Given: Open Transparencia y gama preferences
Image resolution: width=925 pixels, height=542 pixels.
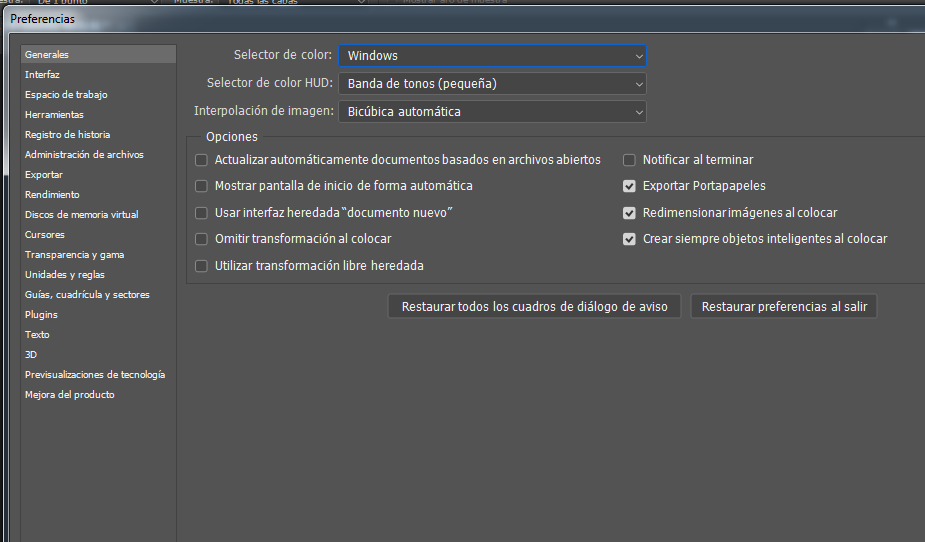Looking at the screenshot, I should 99,255.
